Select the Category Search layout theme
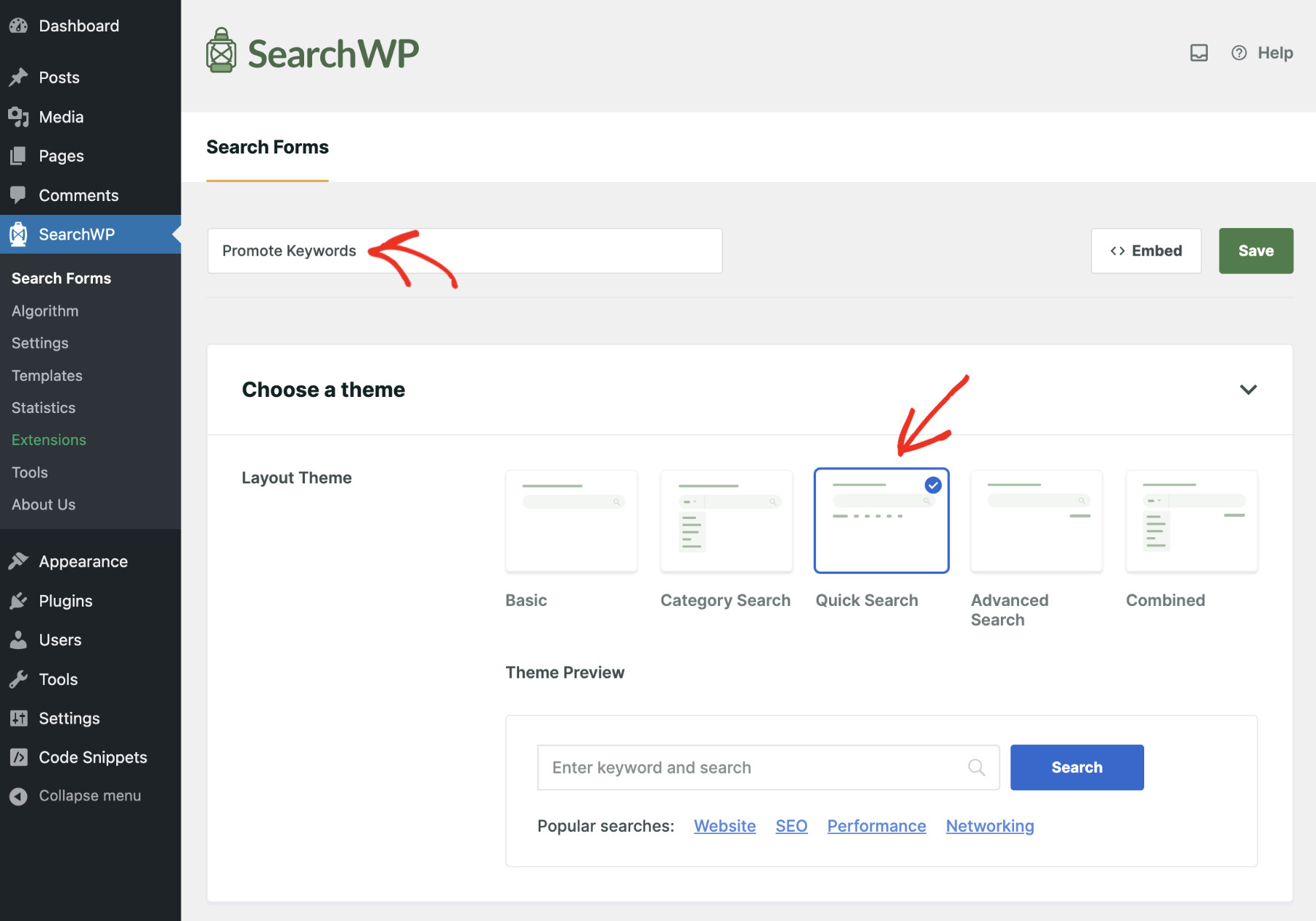1316x921 pixels. tap(726, 520)
